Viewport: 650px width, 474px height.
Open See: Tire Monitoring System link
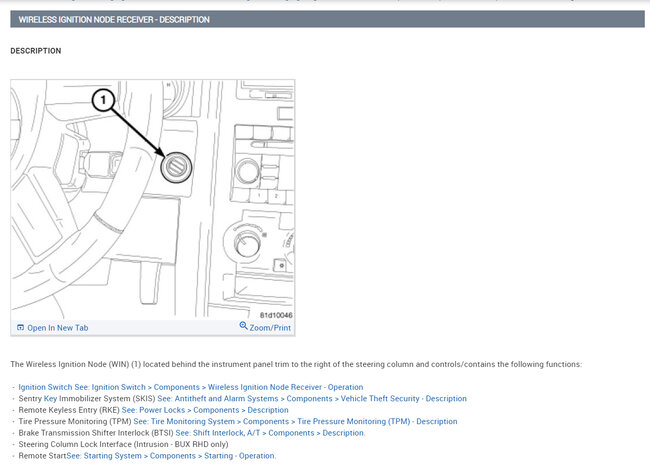pos(184,421)
